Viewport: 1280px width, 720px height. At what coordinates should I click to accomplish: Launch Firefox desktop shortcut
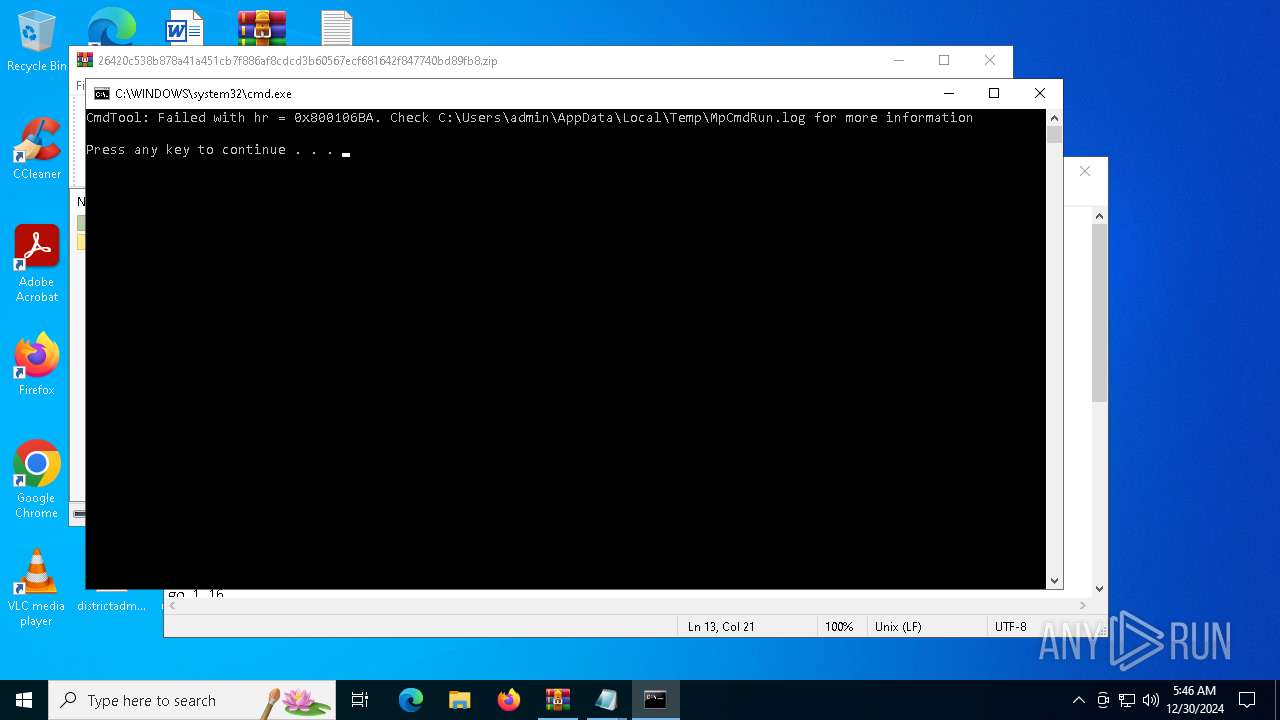(37, 364)
